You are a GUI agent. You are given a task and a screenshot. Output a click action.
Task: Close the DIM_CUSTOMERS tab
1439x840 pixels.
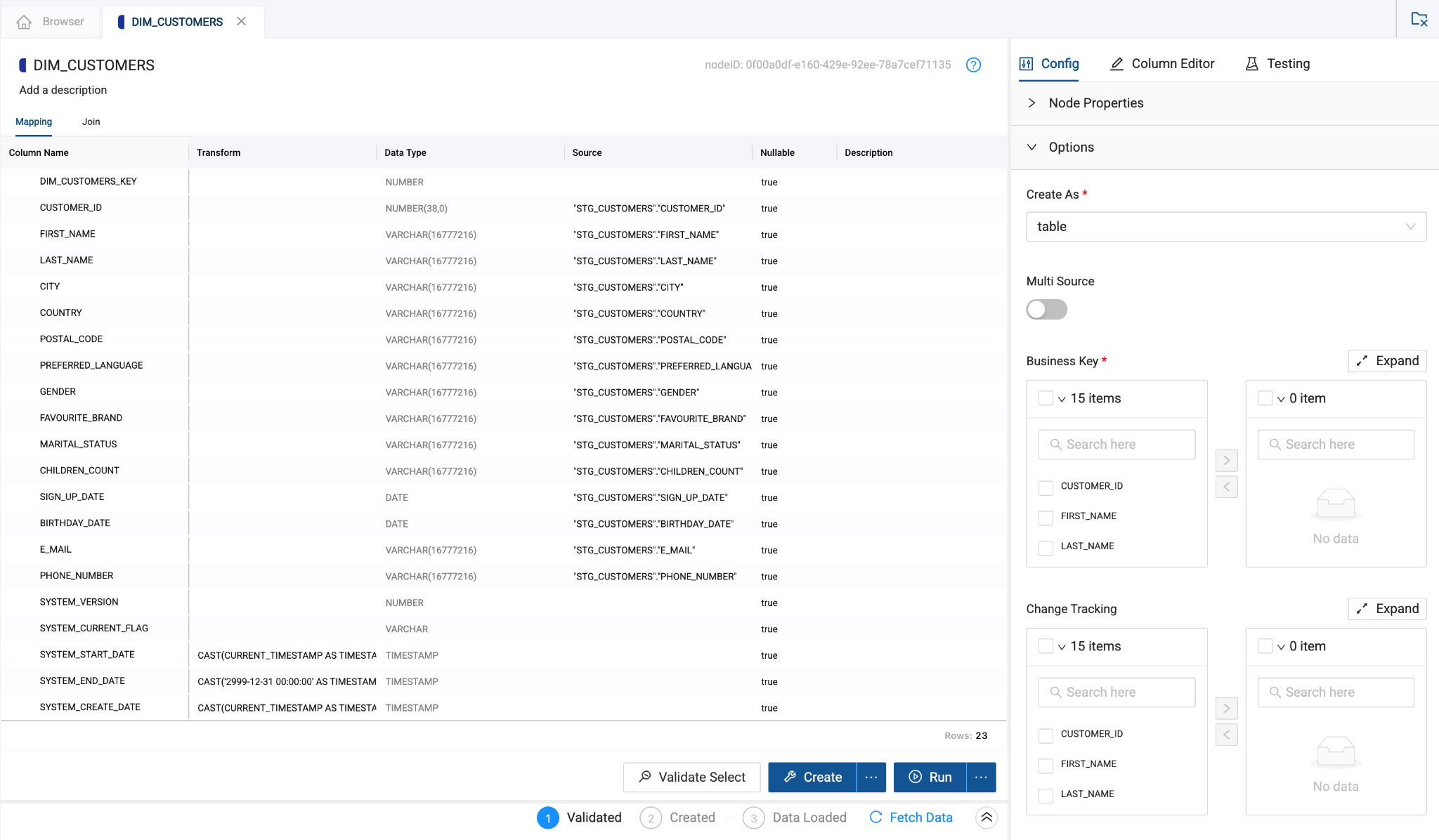click(241, 21)
